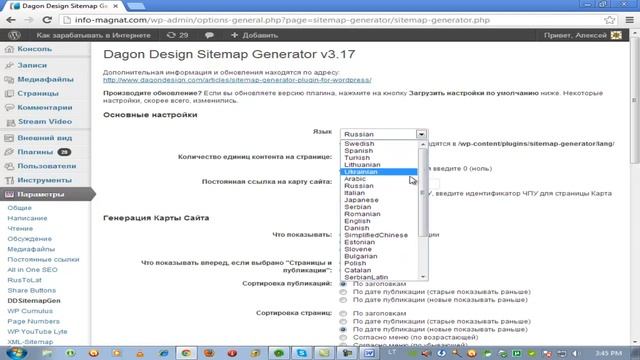Image resolution: width=640 pixels, height=360 pixels.
Task: Open DDSitemapGen submenu item
Action: click(34, 301)
